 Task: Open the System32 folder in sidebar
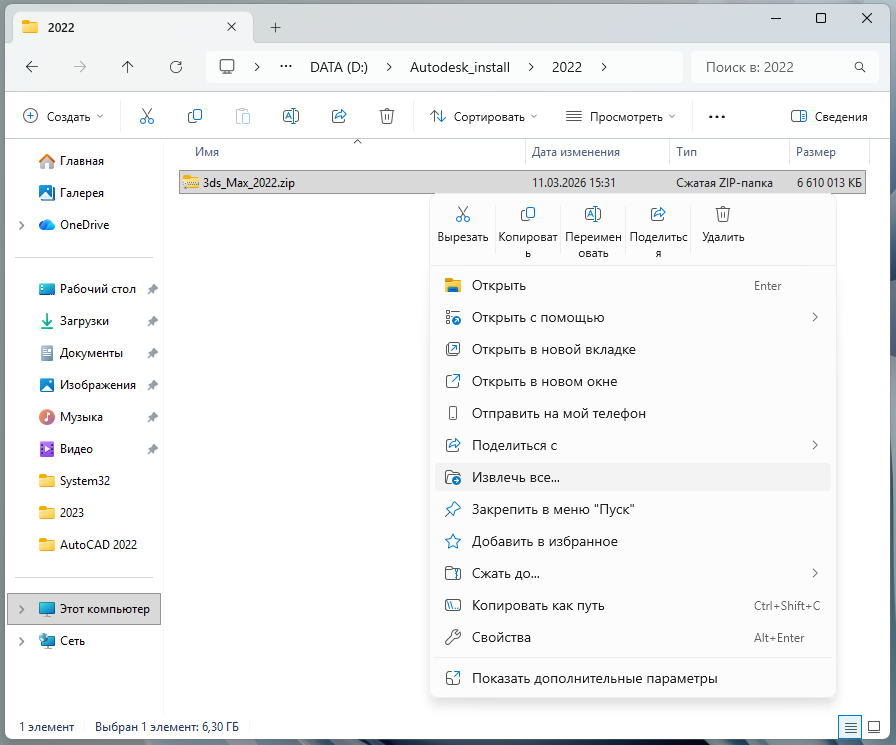pyautogui.click(x=74, y=481)
